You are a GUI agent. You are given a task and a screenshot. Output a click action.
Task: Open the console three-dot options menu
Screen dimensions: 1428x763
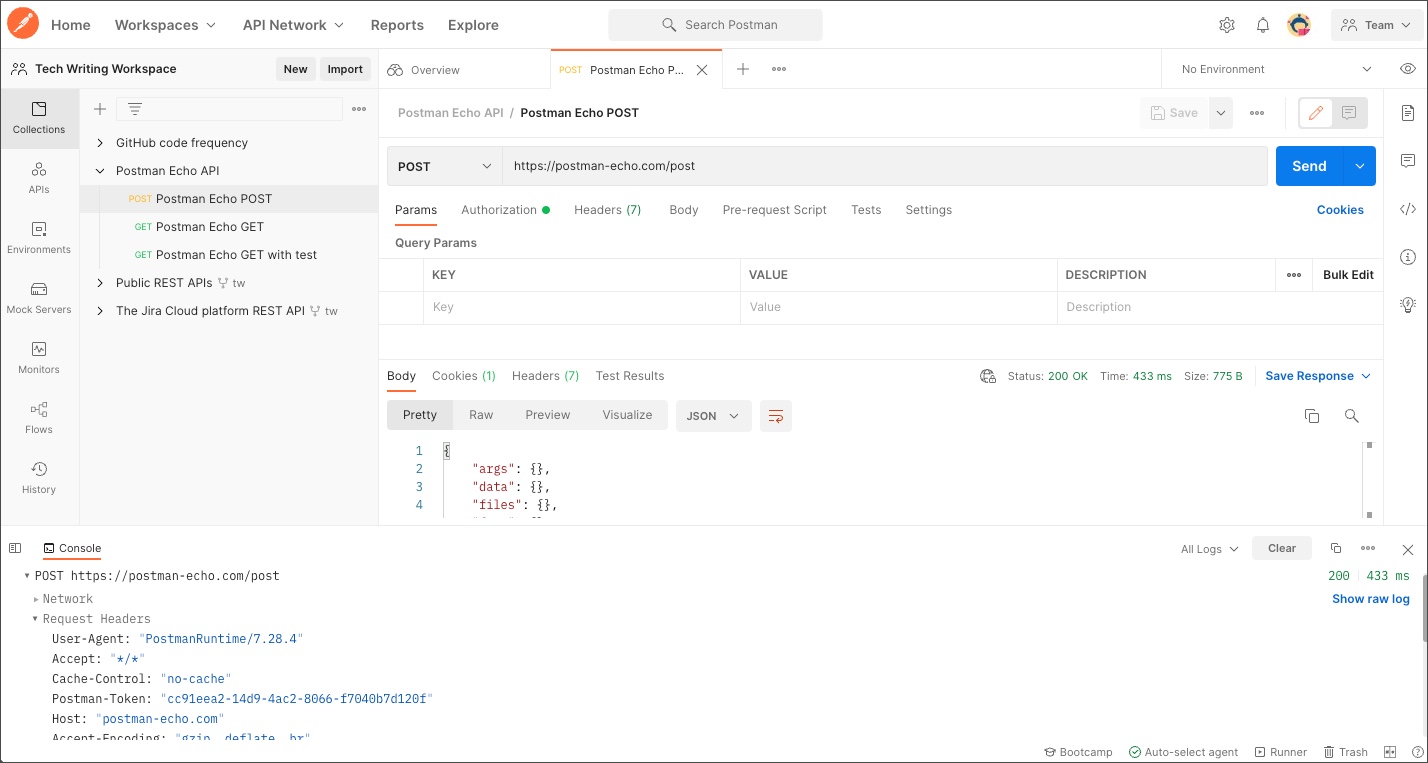1368,548
